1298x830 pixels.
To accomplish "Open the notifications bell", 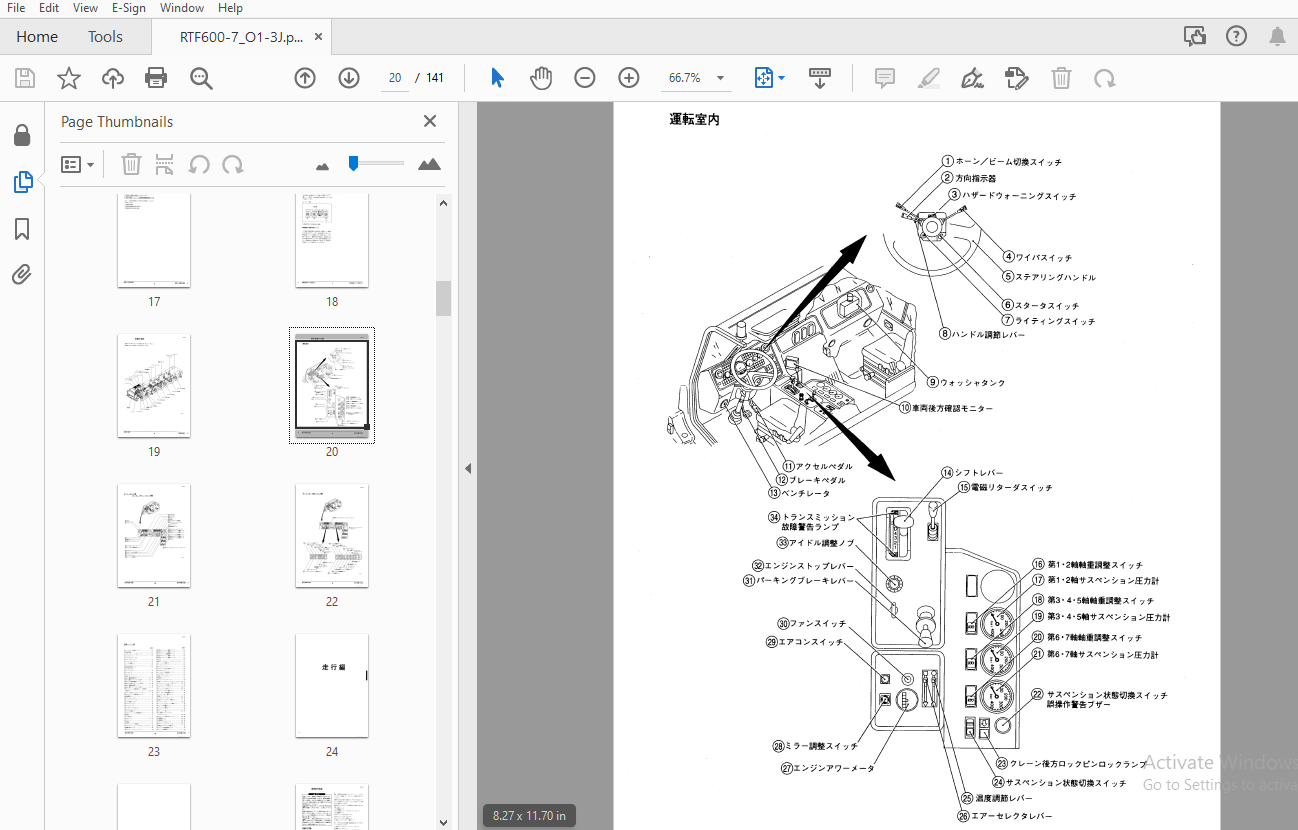I will [1278, 37].
